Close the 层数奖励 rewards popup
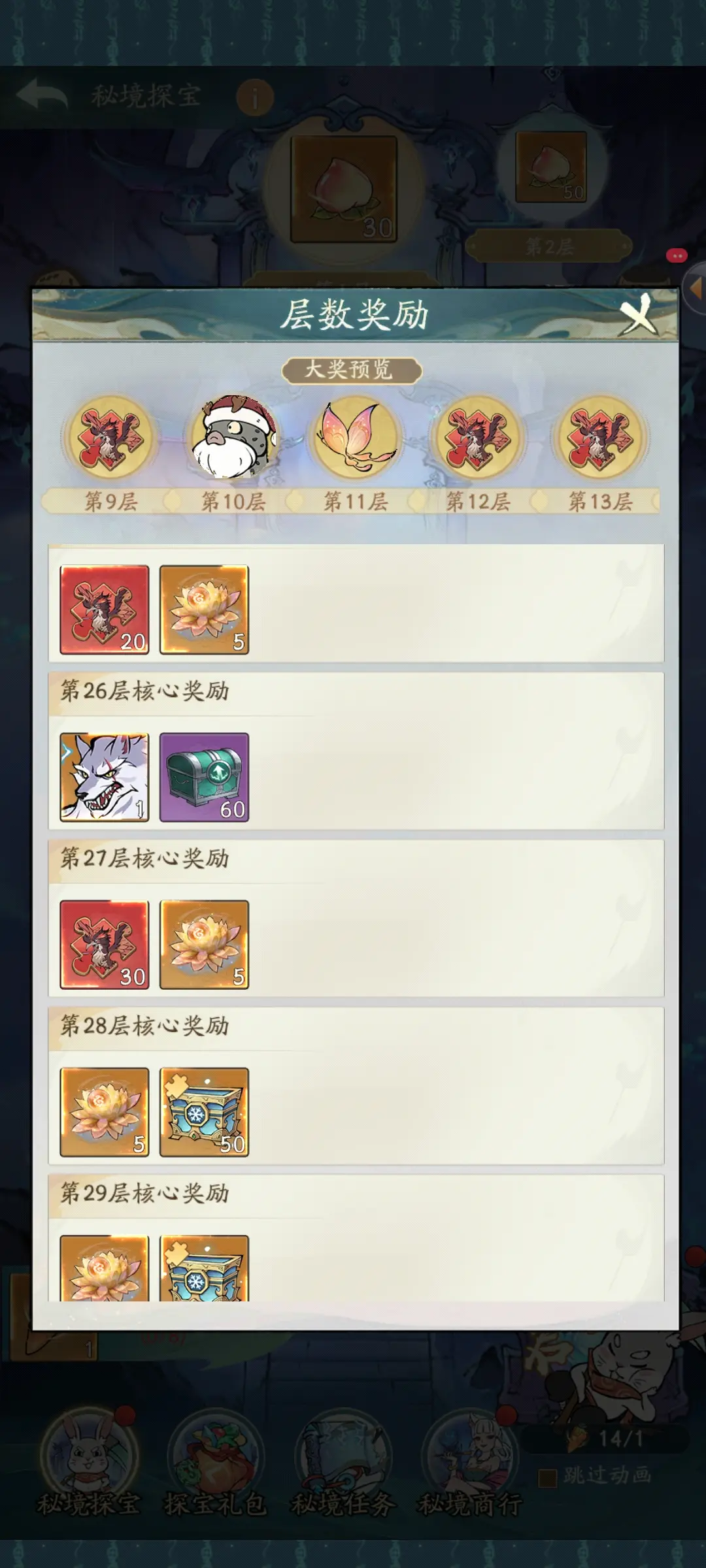Screen dimensions: 706x1568 tap(637, 315)
